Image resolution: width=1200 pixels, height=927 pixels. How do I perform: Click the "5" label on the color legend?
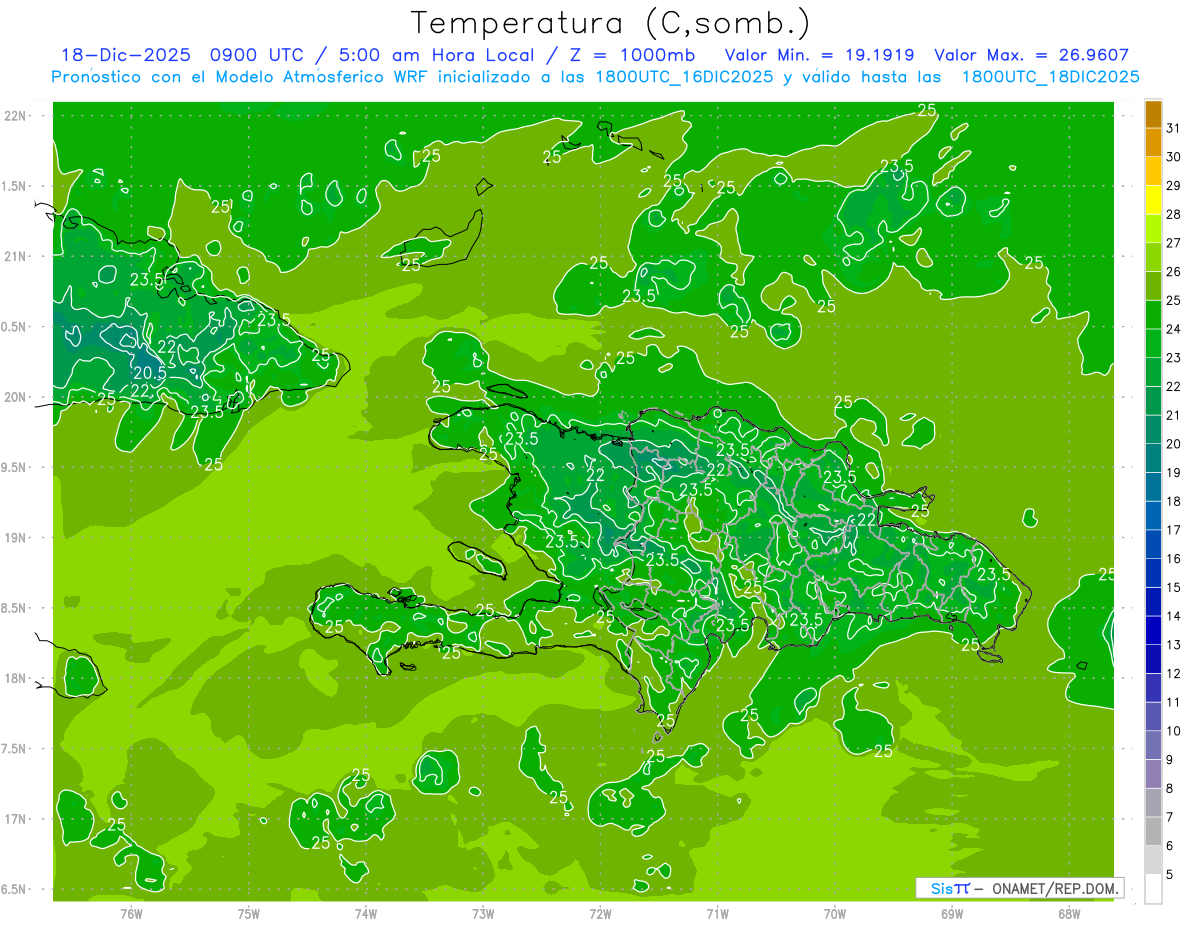point(1171,875)
